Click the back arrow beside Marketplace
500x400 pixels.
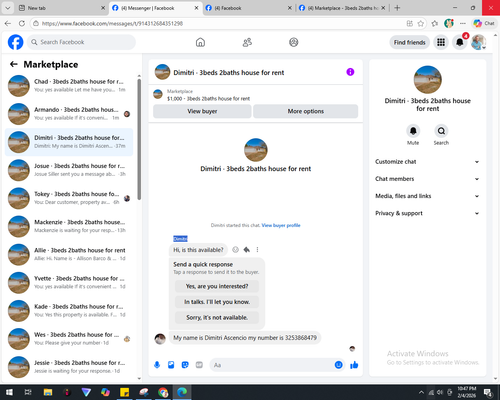click(x=14, y=64)
